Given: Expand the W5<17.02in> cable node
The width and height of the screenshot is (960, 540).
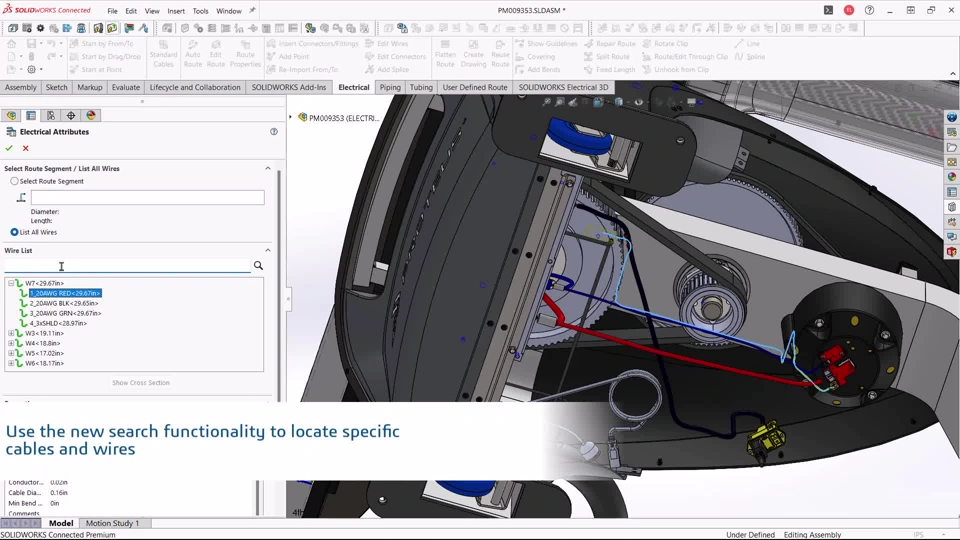Looking at the screenshot, I should (x=11, y=353).
